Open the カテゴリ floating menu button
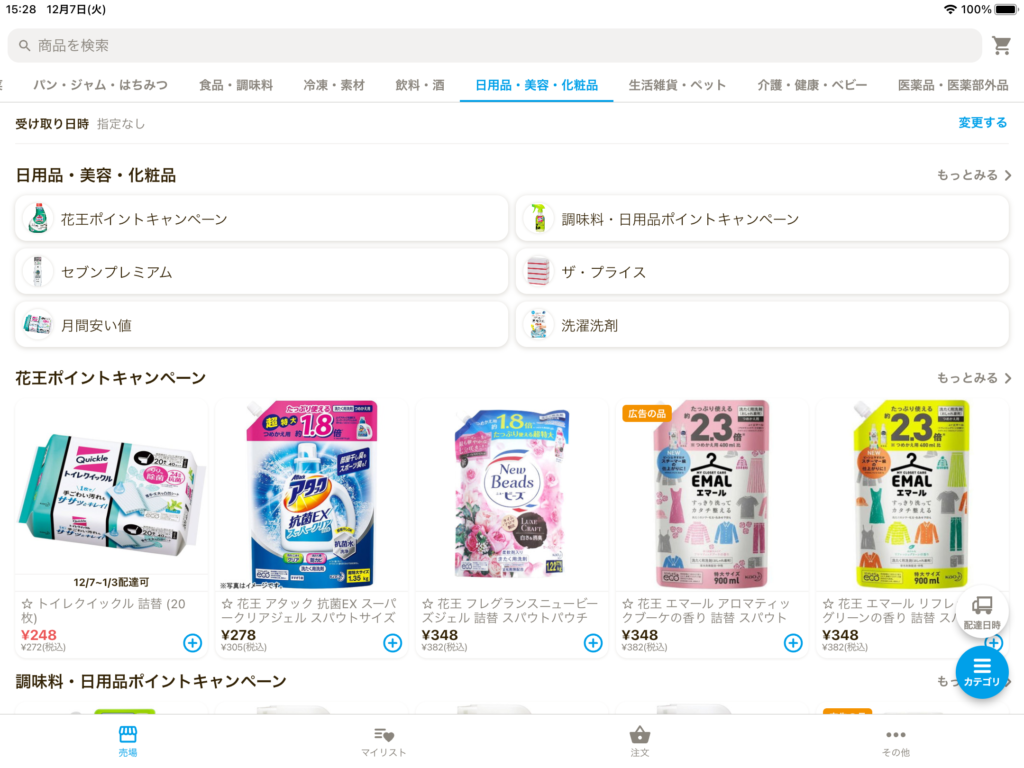Viewport: 1024px width, 768px height. click(982, 672)
